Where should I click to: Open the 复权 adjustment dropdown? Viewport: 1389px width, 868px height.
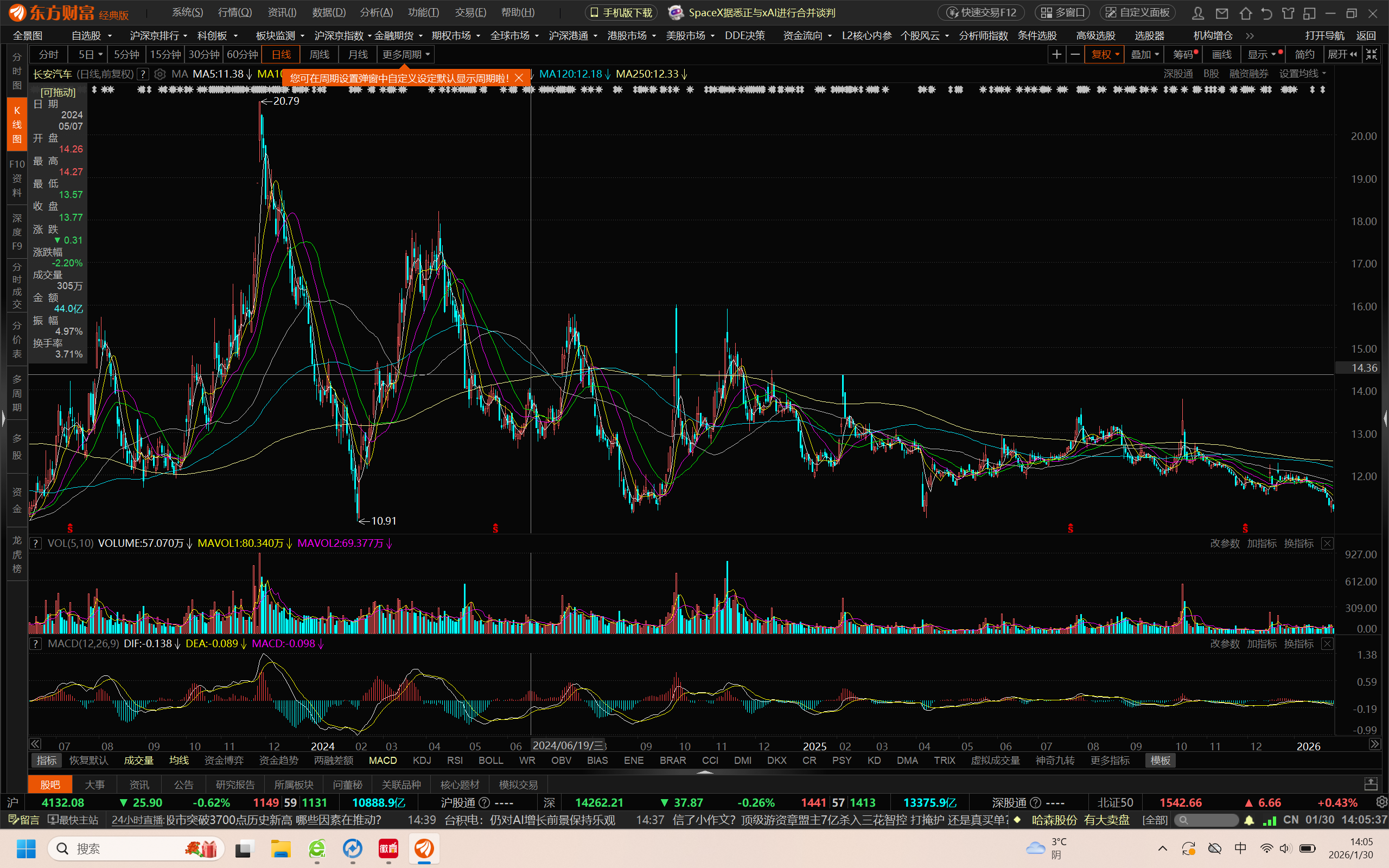[x=1104, y=55]
